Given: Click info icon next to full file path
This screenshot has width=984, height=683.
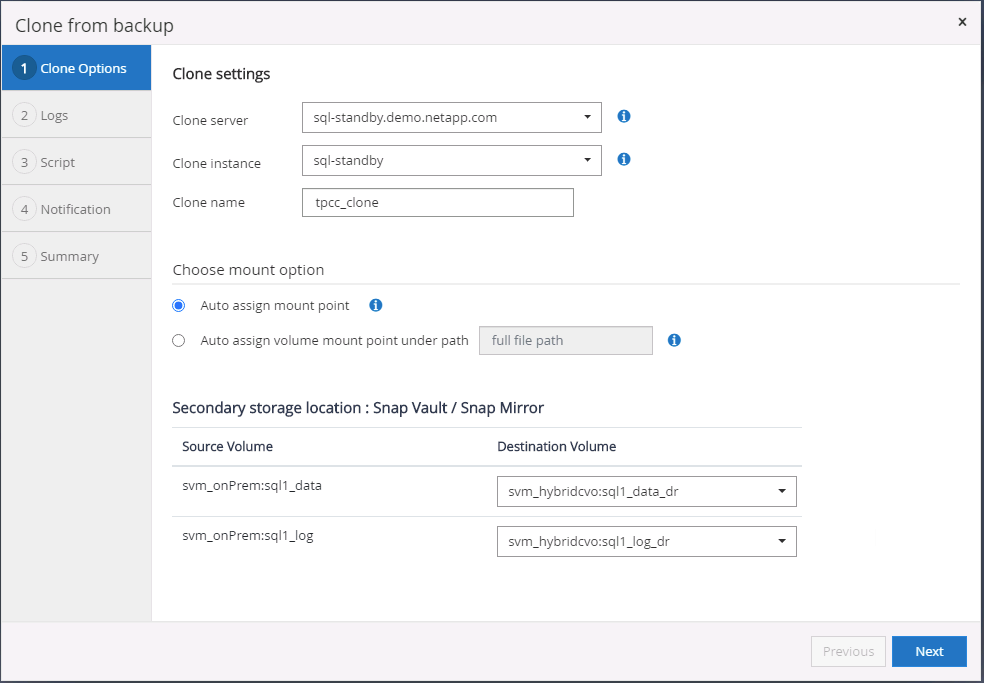Looking at the screenshot, I should point(674,340).
